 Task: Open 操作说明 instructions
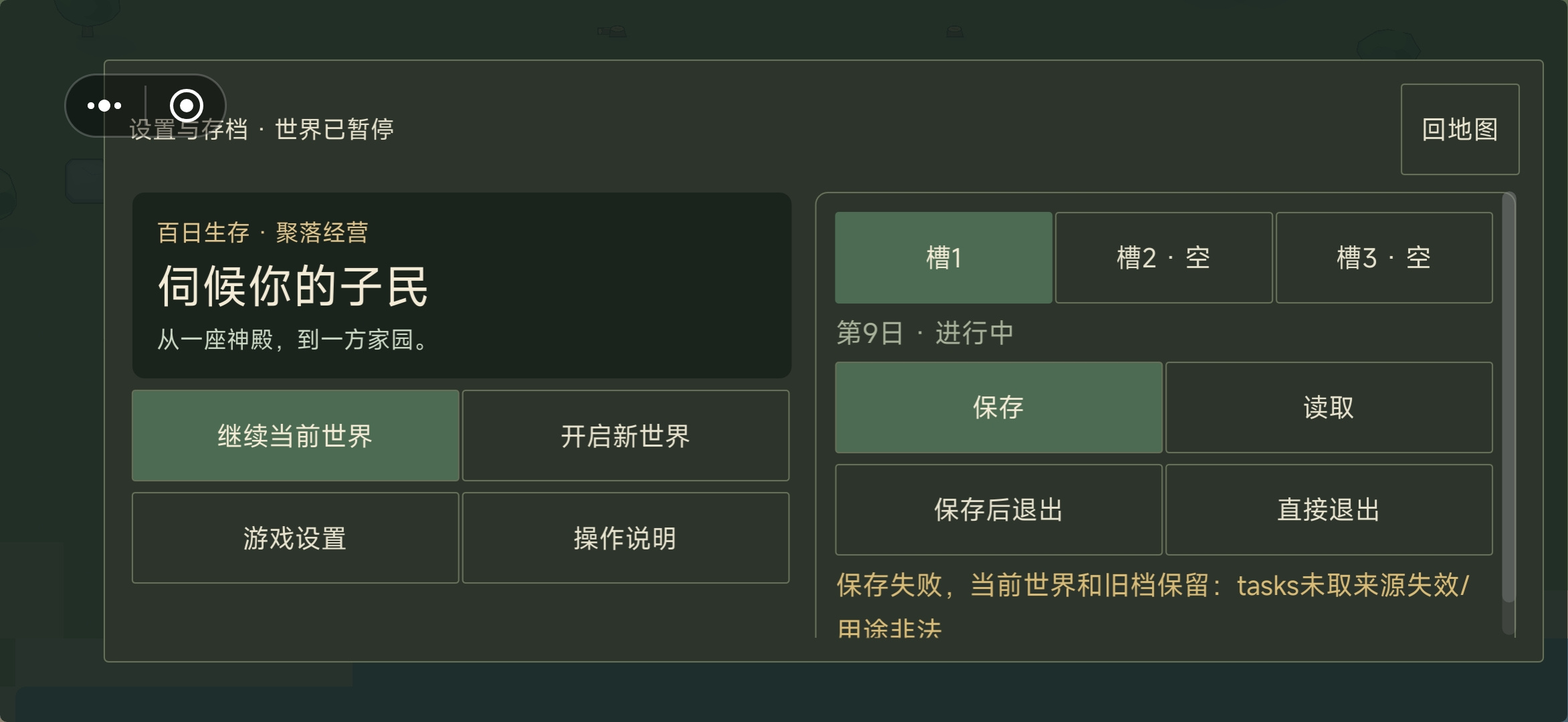click(625, 538)
